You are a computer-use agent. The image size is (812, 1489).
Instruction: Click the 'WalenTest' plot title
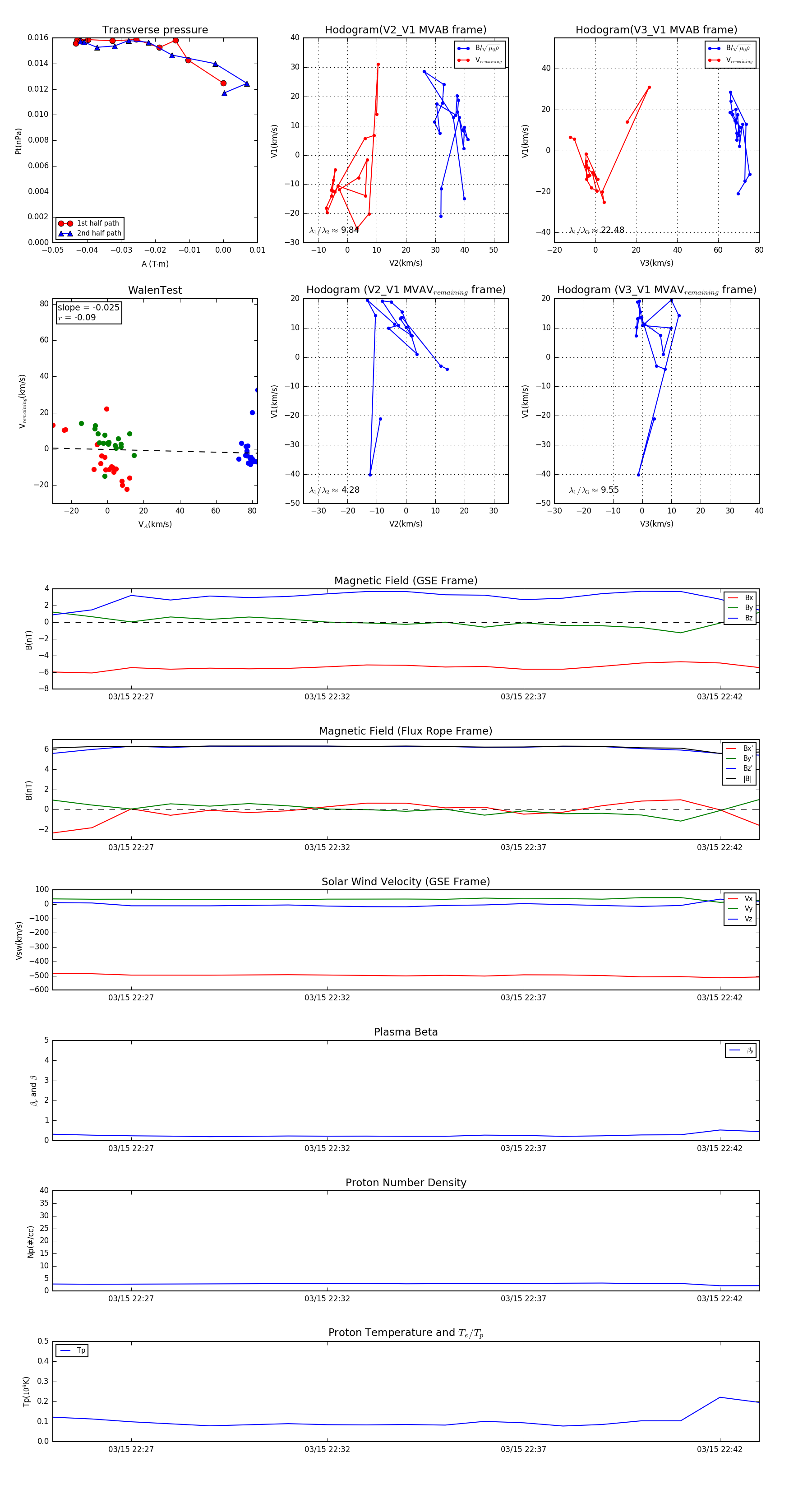155,290
